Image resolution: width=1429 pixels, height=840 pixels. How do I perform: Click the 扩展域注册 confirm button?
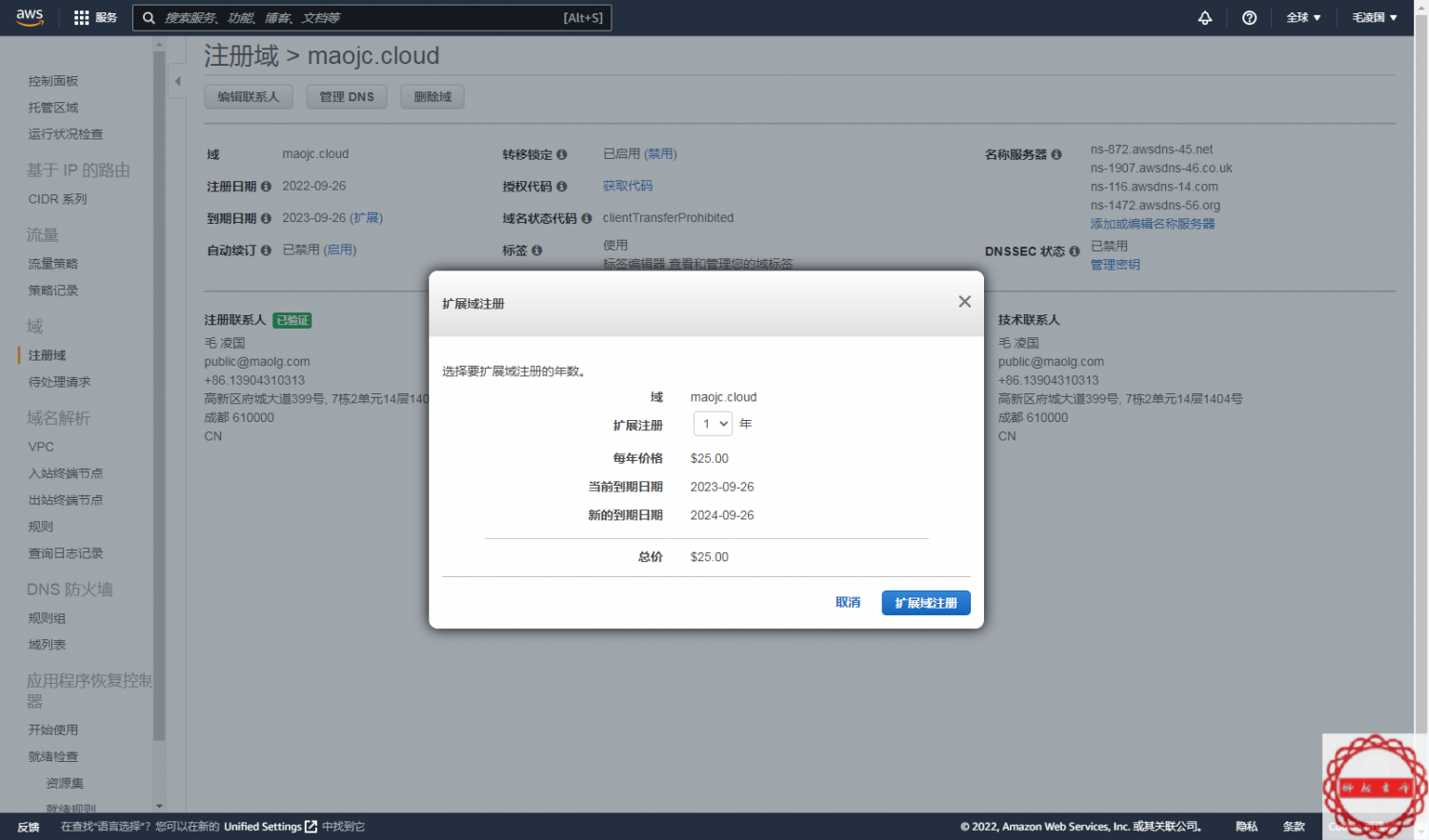tap(926, 603)
